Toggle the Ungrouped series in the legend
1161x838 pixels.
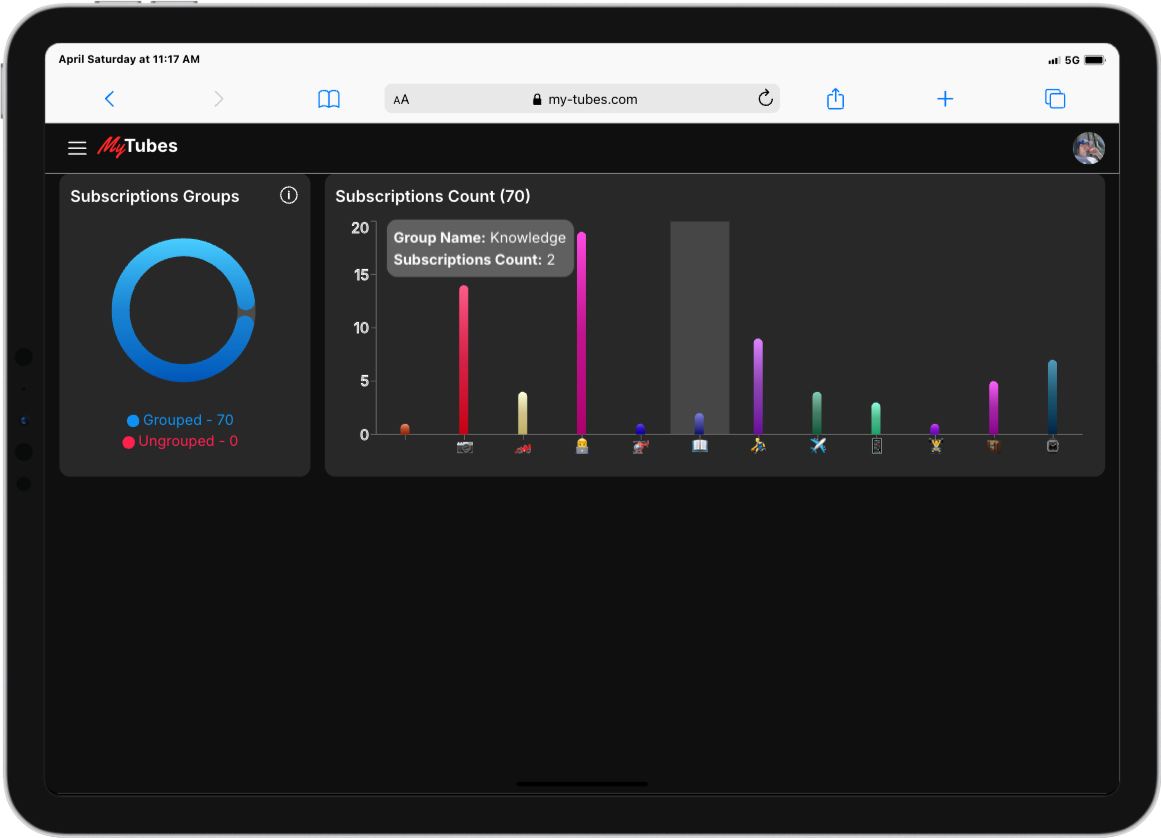(x=183, y=441)
